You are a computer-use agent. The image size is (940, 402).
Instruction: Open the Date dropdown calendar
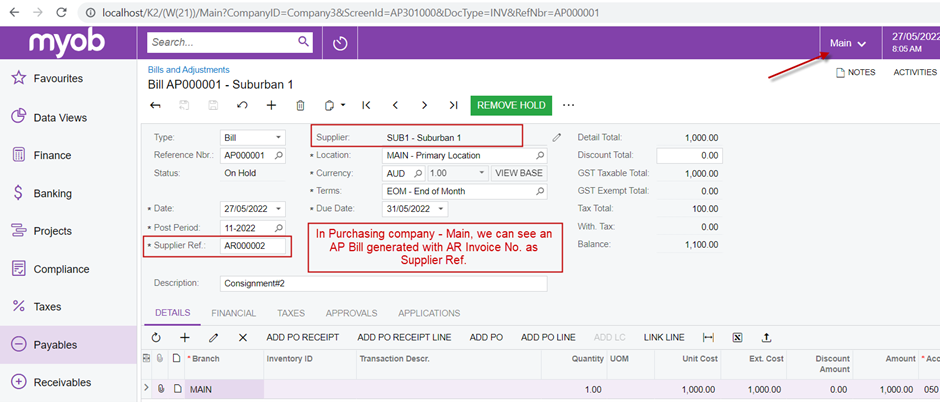click(x=278, y=209)
